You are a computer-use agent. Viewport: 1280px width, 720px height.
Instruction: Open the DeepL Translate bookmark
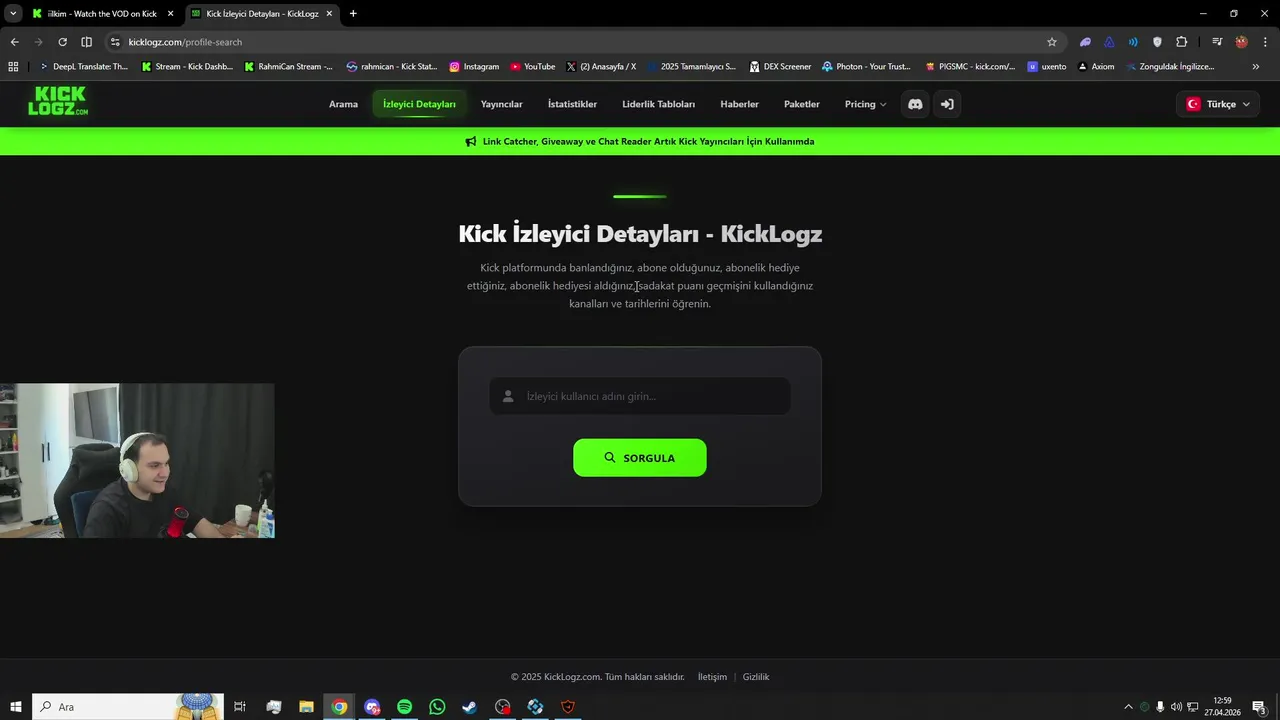84,67
